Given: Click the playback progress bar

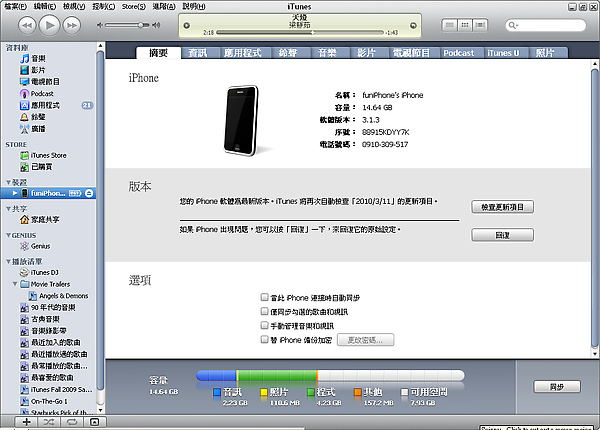Looking at the screenshot, I should coord(300,33).
